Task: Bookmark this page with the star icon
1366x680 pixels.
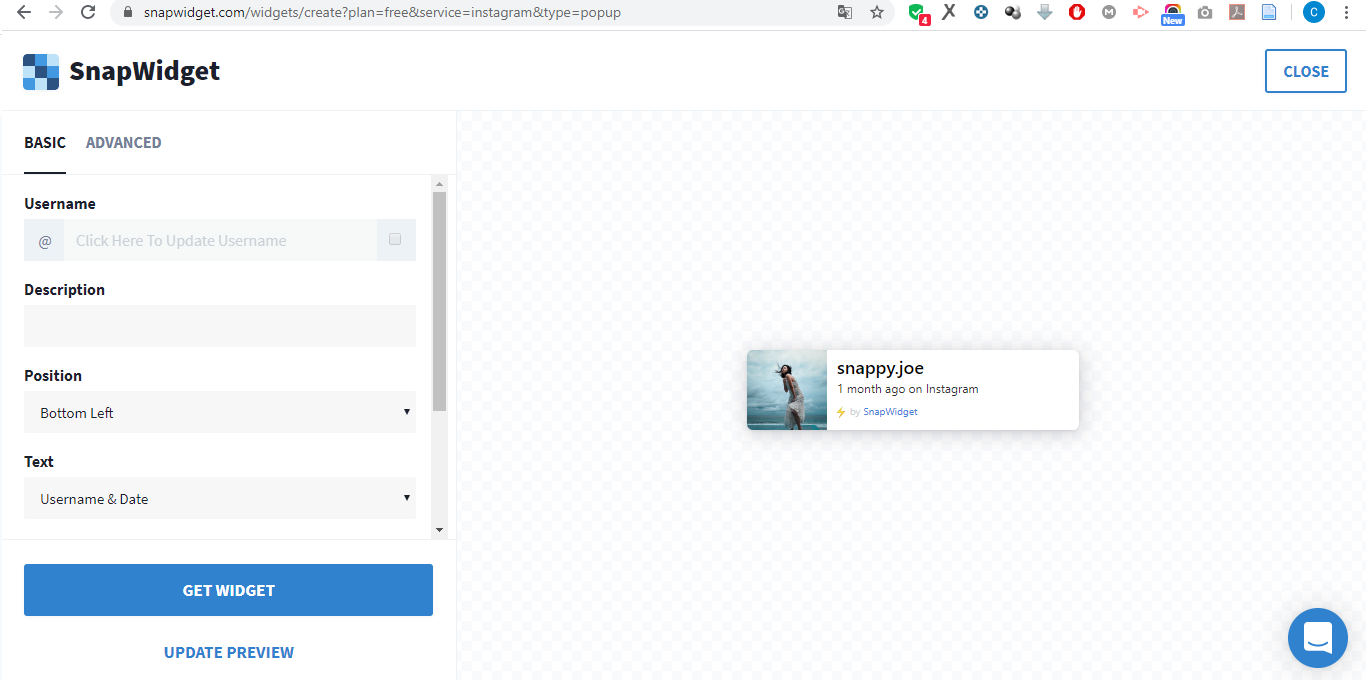Action: (x=877, y=13)
